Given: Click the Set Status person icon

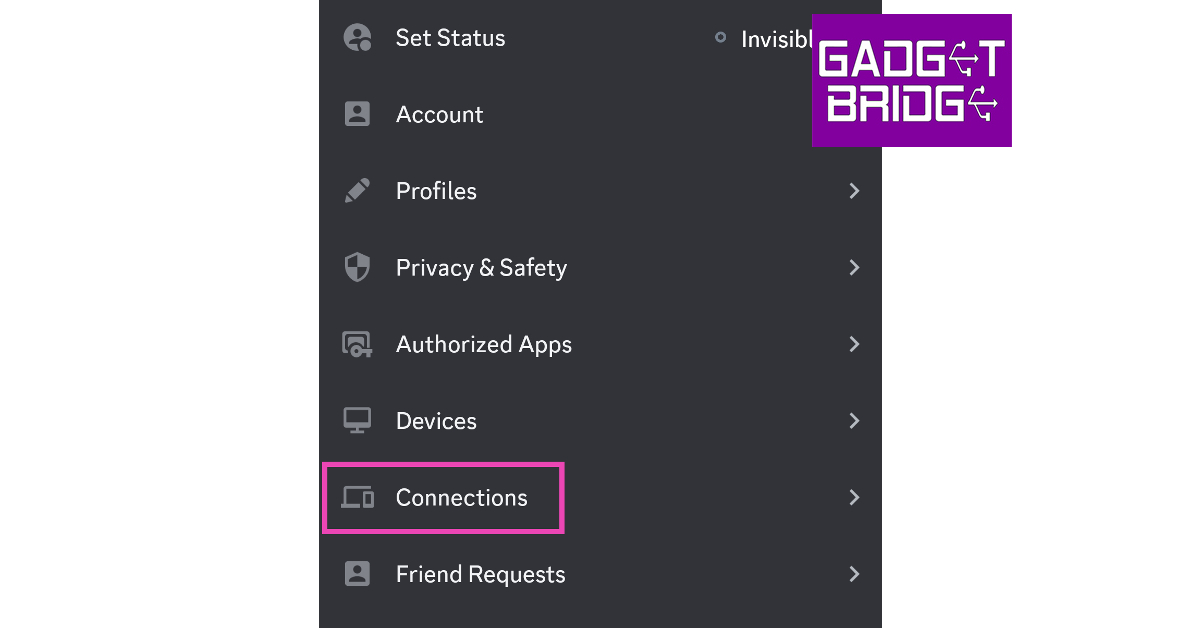Looking at the screenshot, I should click(357, 38).
